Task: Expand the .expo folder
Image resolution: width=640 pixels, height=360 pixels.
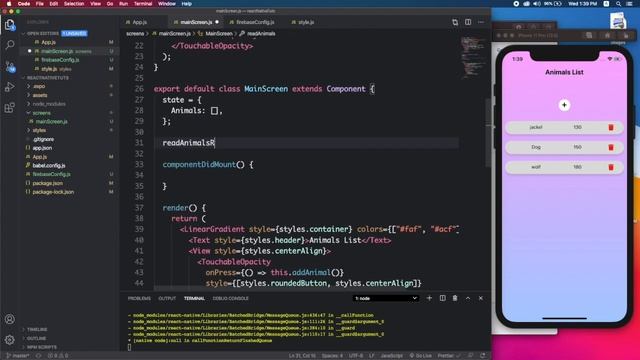Action: (39, 86)
